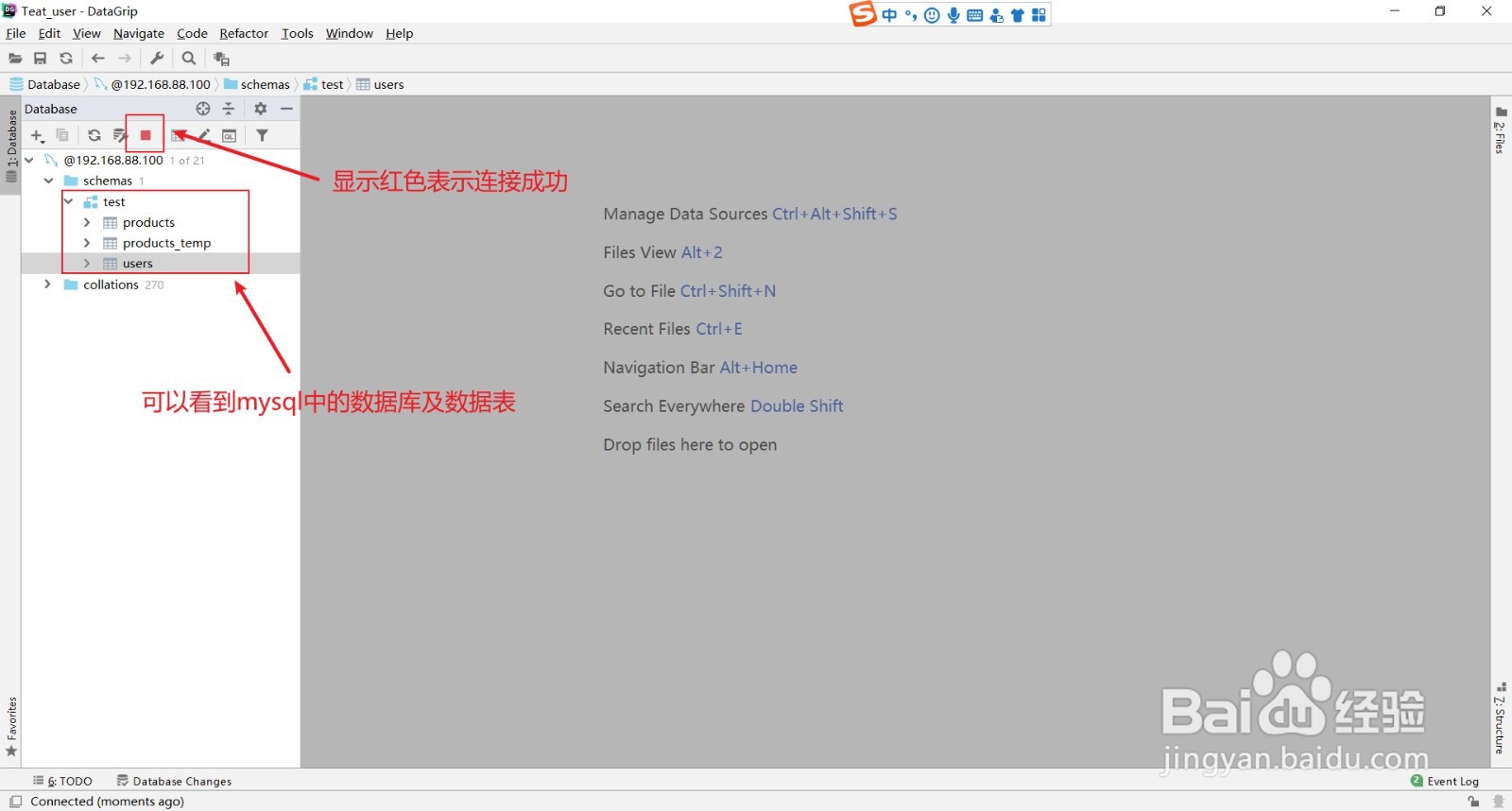Click the Open folder icon in main toolbar

pyautogui.click(x=15, y=59)
